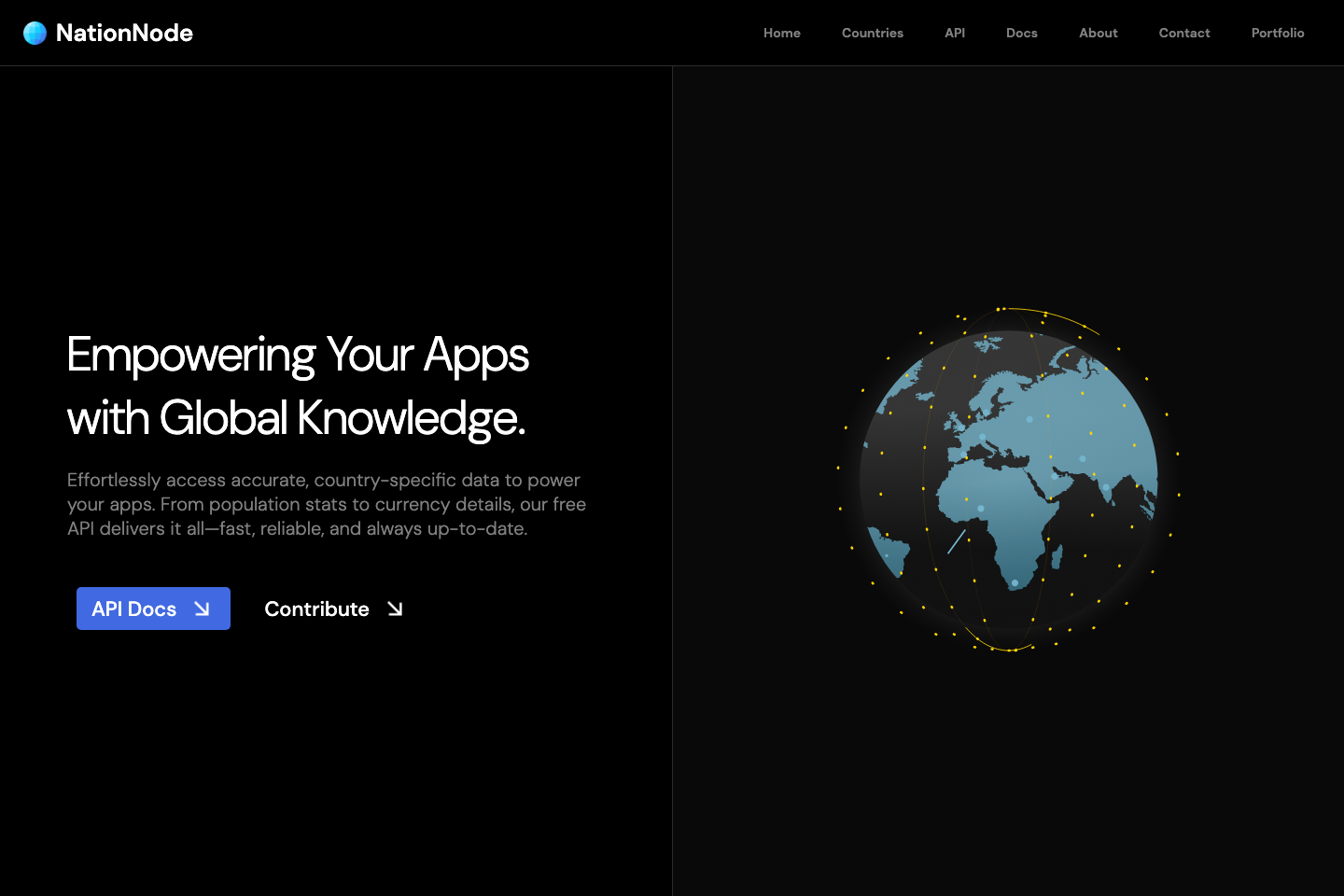This screenshot has width=1344, height=896.
Task: Click the API Docs button
Action: (x=153, y=609)
